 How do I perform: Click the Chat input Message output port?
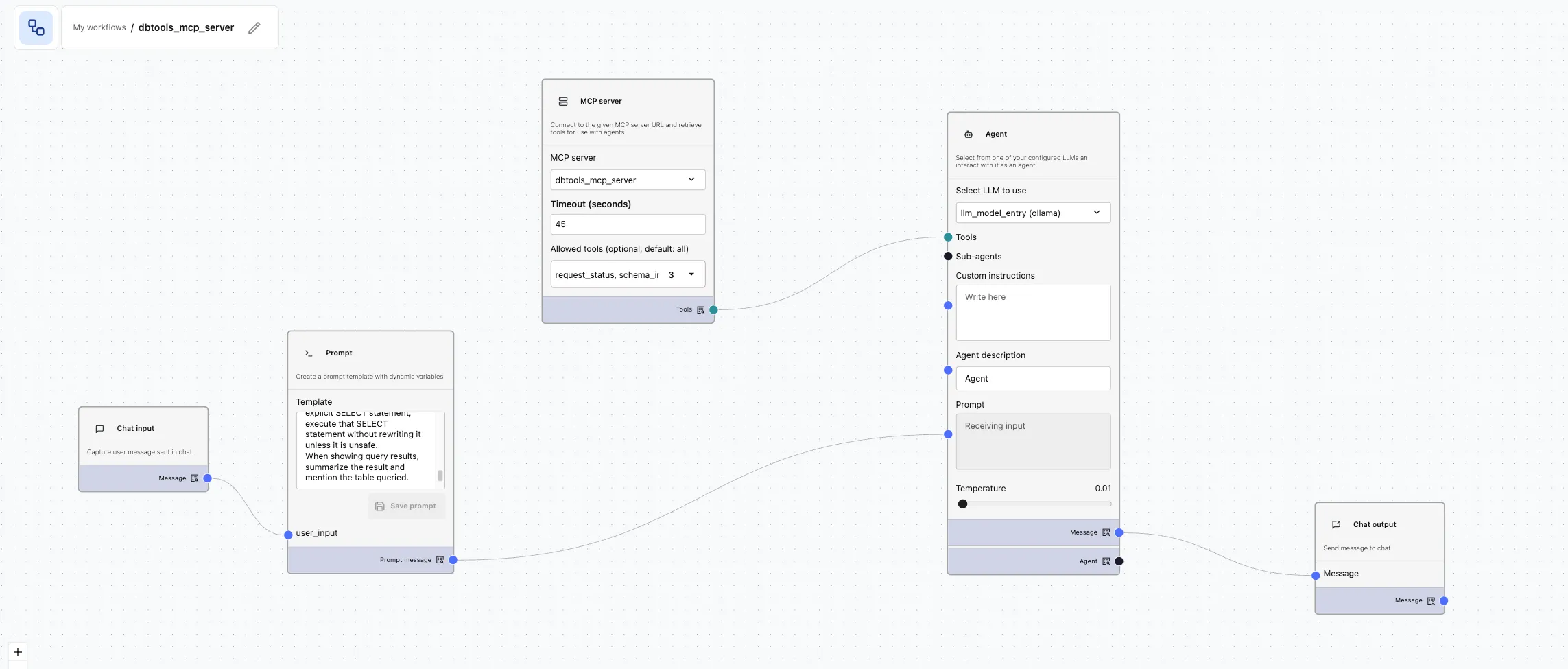(207, 478)
